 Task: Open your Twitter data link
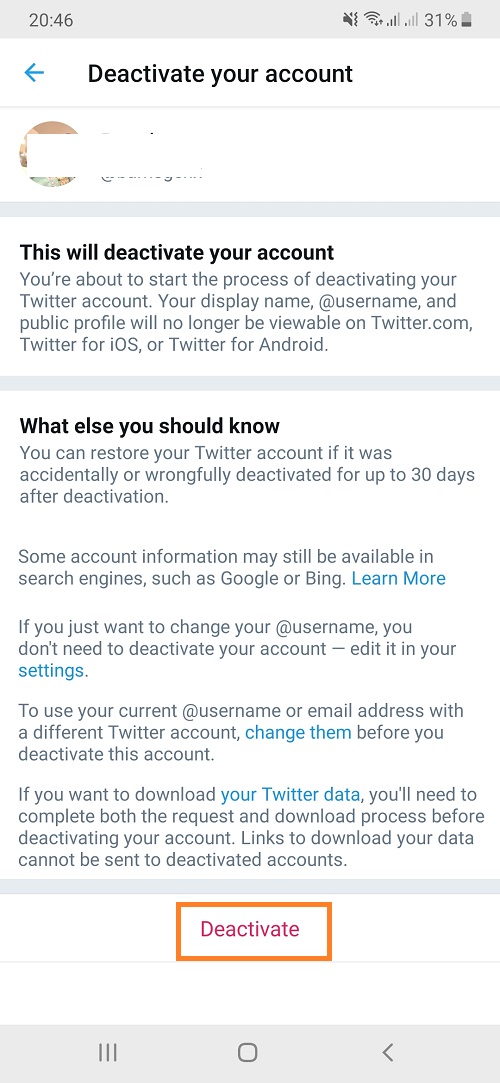click(290, 794)
